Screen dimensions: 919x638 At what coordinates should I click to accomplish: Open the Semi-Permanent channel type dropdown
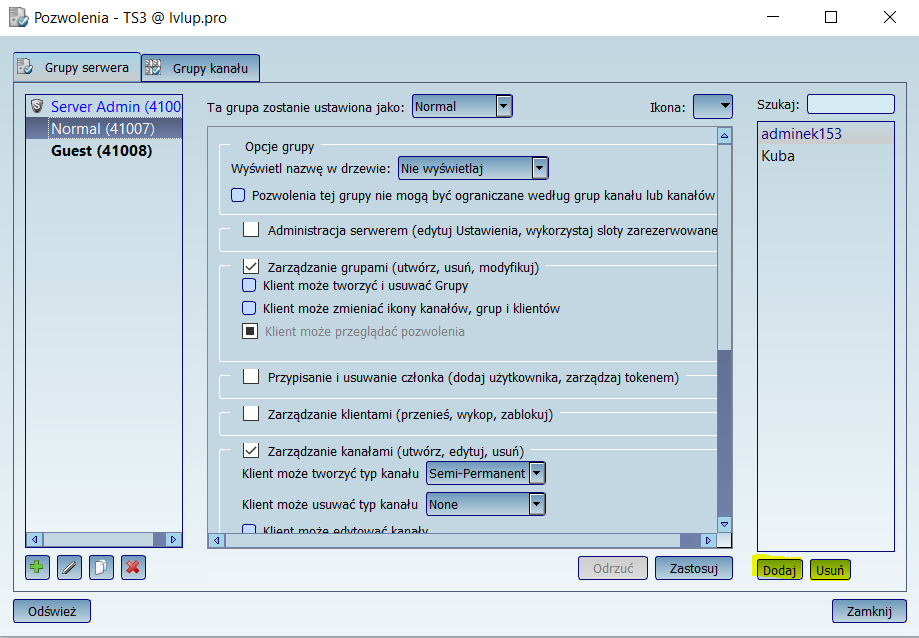[485, 473]
